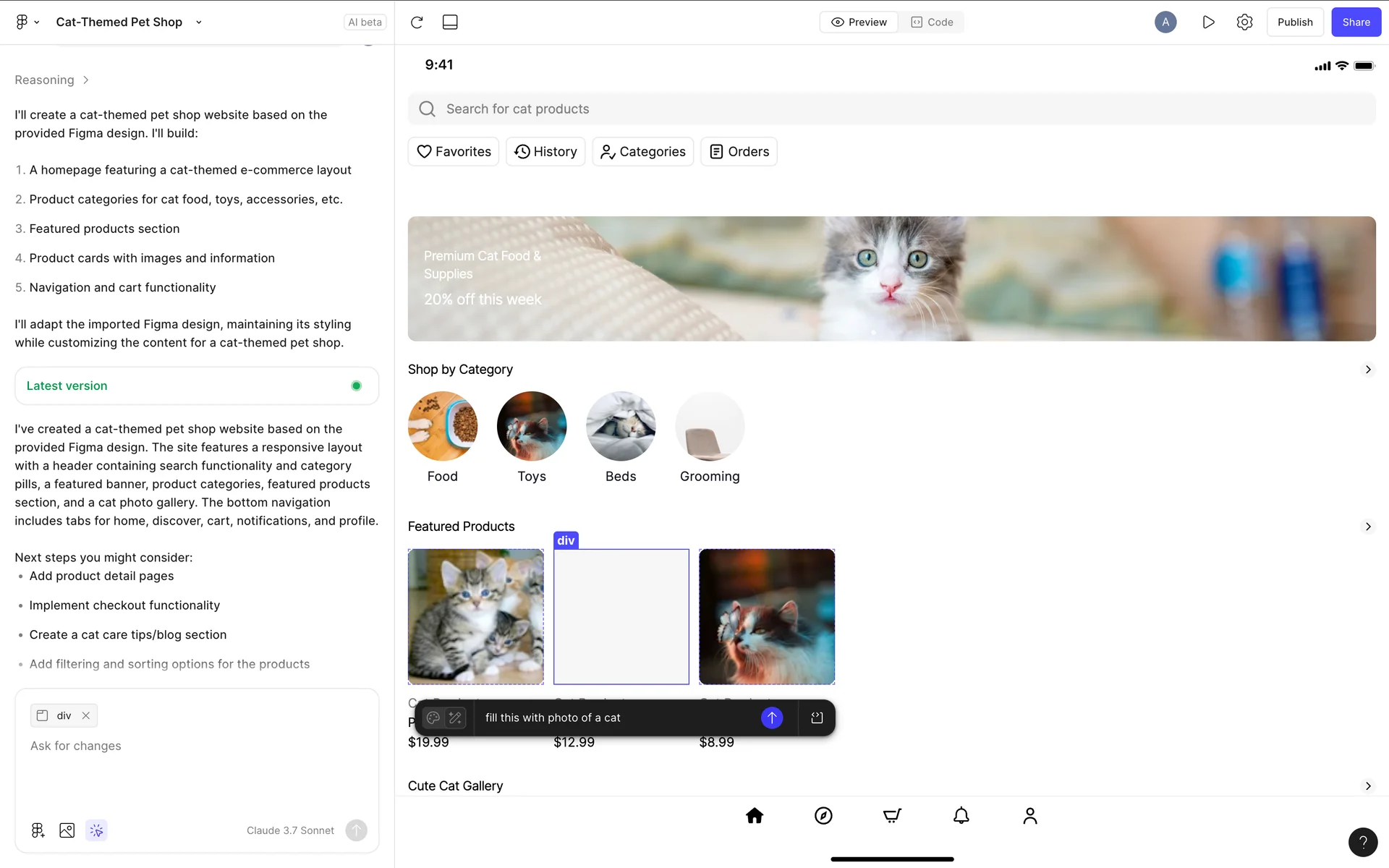Toggle the element select pointer tool

96,830
